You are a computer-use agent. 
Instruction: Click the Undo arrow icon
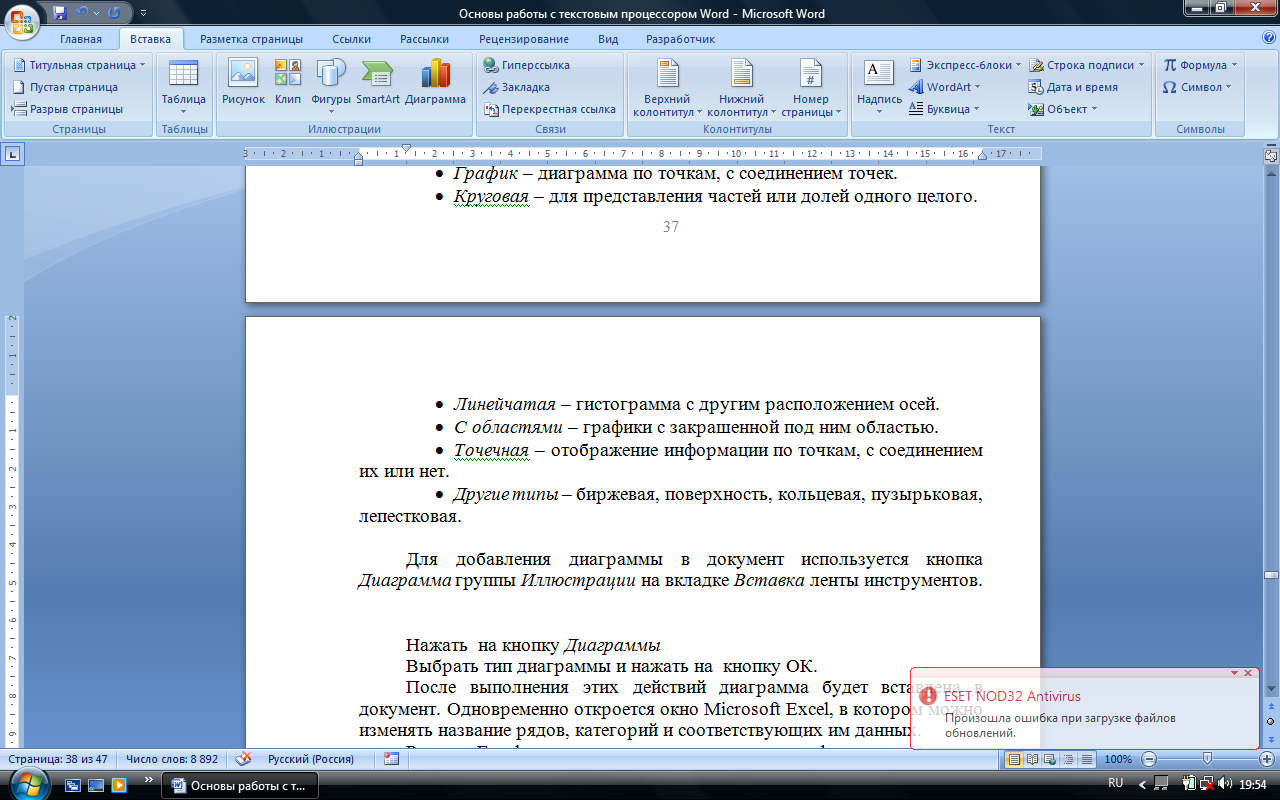click(x=82, y=13)
